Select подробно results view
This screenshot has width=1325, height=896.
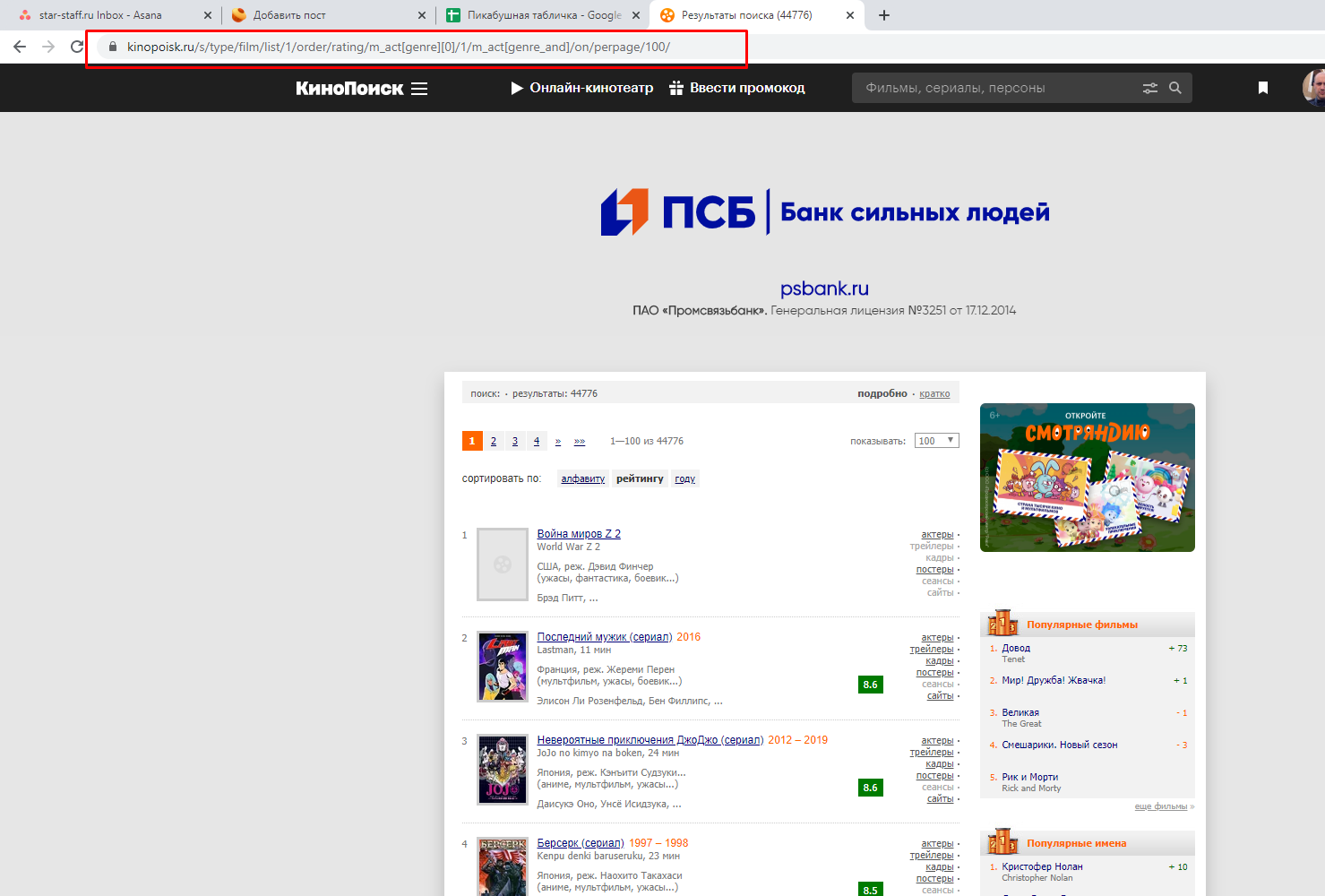point(882,393)
